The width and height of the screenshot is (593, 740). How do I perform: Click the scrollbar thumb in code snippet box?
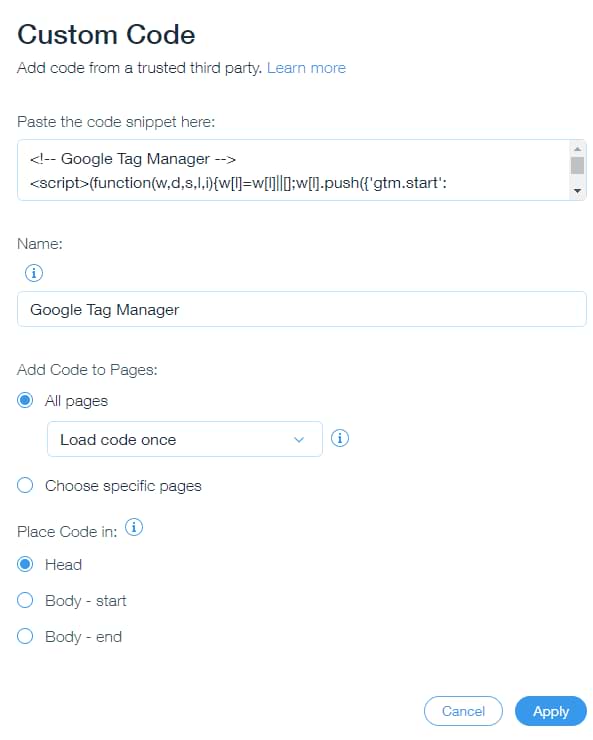click(x=577, y=166)
